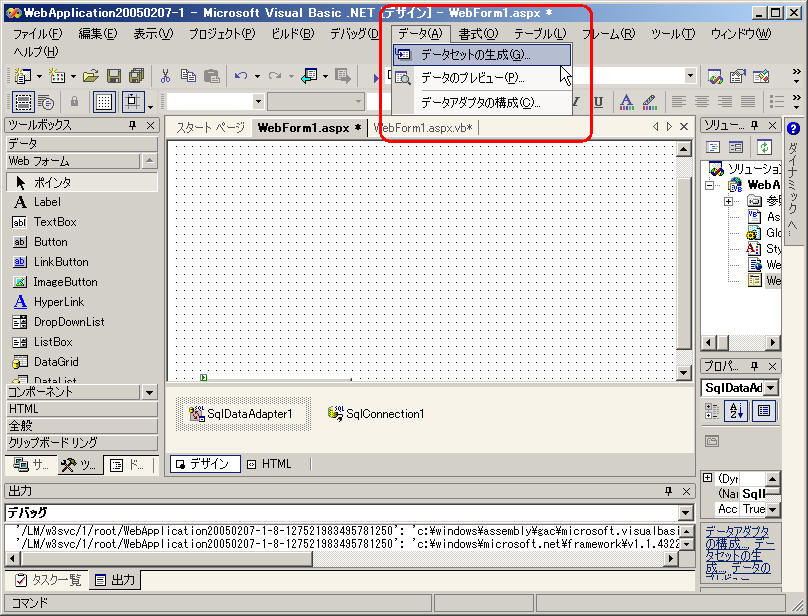Screen dimensions: 808x616
Task: Open the SqlDataAdapter object dropdown in Properties
Action: (x=770, y=388)
